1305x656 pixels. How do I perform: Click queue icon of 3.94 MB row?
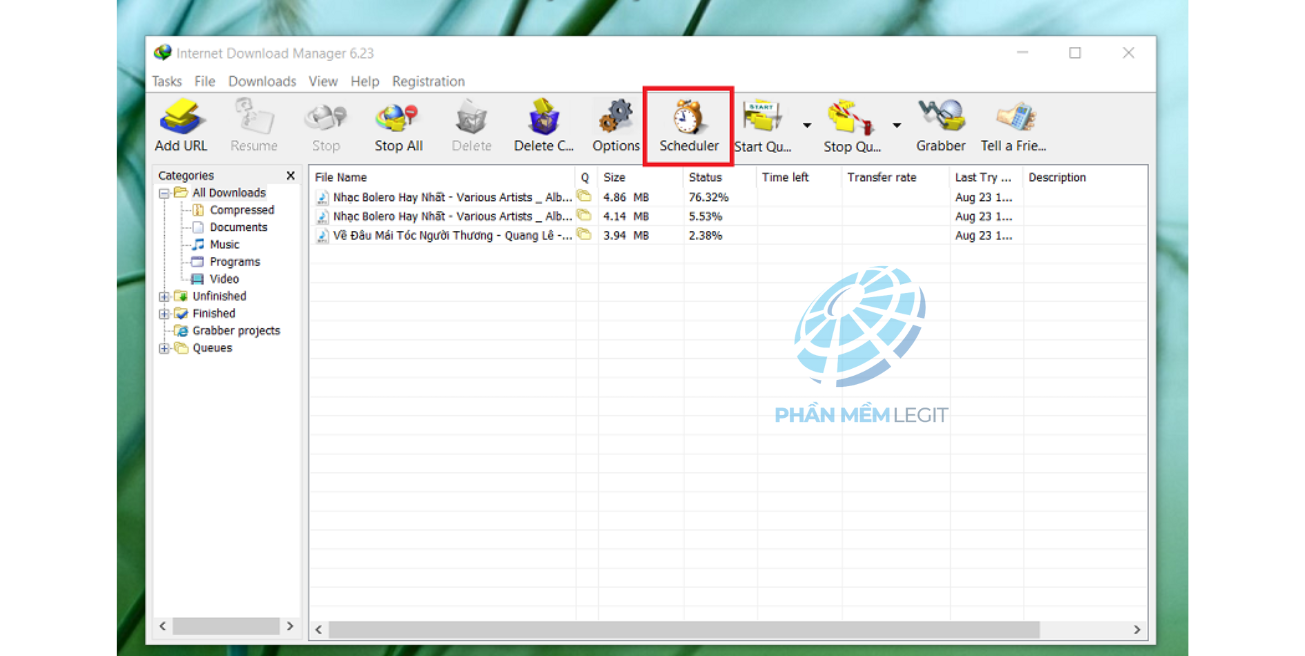point(585,235)
